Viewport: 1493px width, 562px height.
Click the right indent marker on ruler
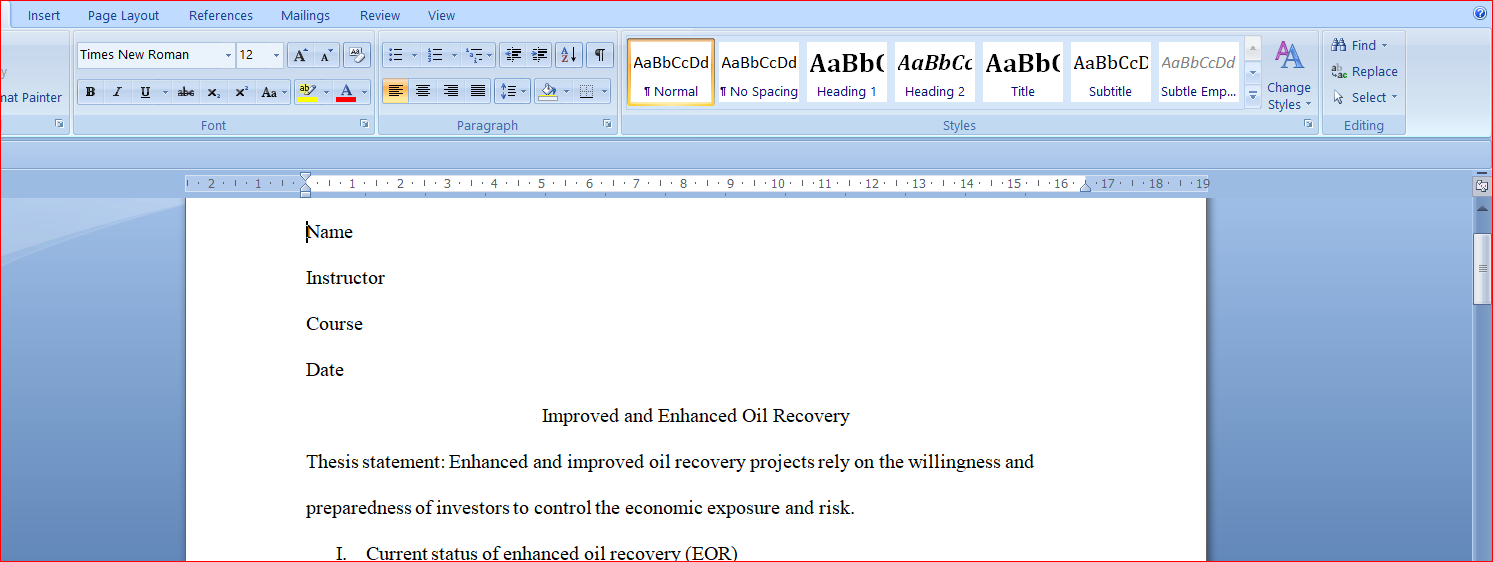pyautogui.click(x=1085, y=185)
